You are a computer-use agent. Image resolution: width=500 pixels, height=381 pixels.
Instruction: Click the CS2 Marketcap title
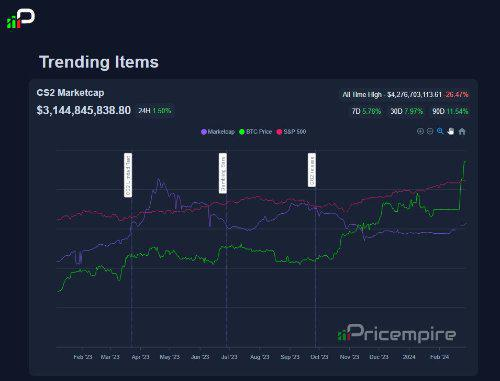[70, 93]
